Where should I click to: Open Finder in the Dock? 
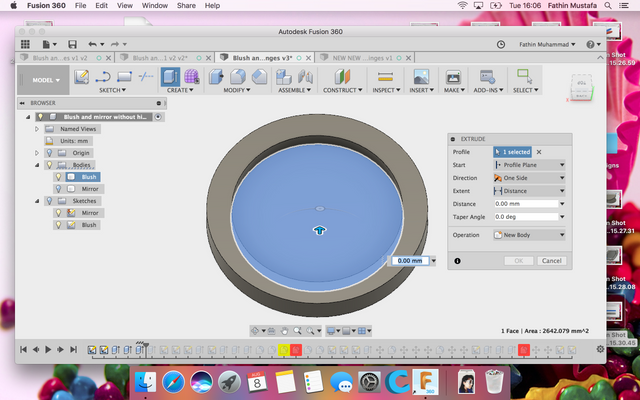click(145, 382)
